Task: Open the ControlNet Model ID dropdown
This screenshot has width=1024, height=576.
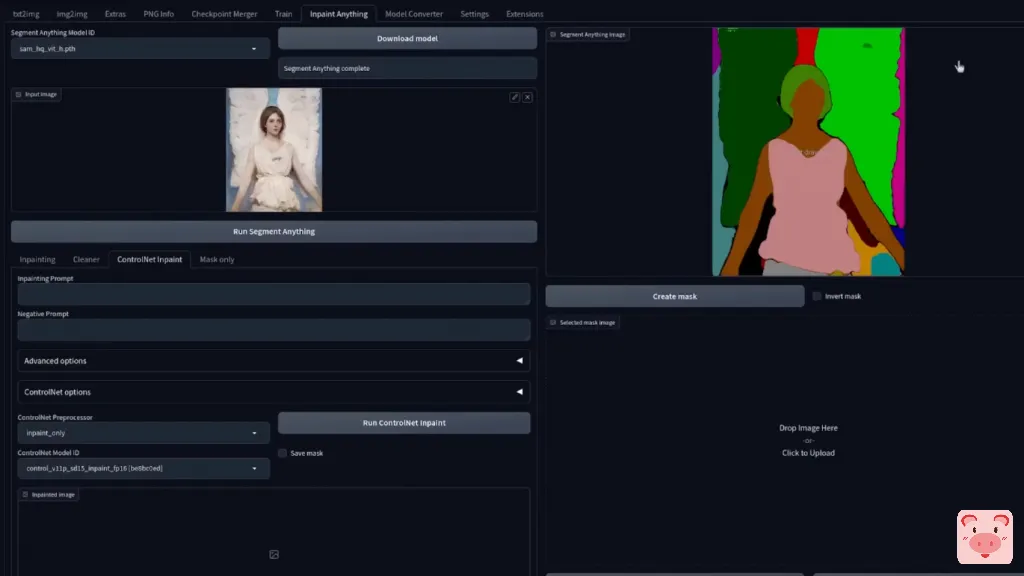Action: click(x=143, y=468)
